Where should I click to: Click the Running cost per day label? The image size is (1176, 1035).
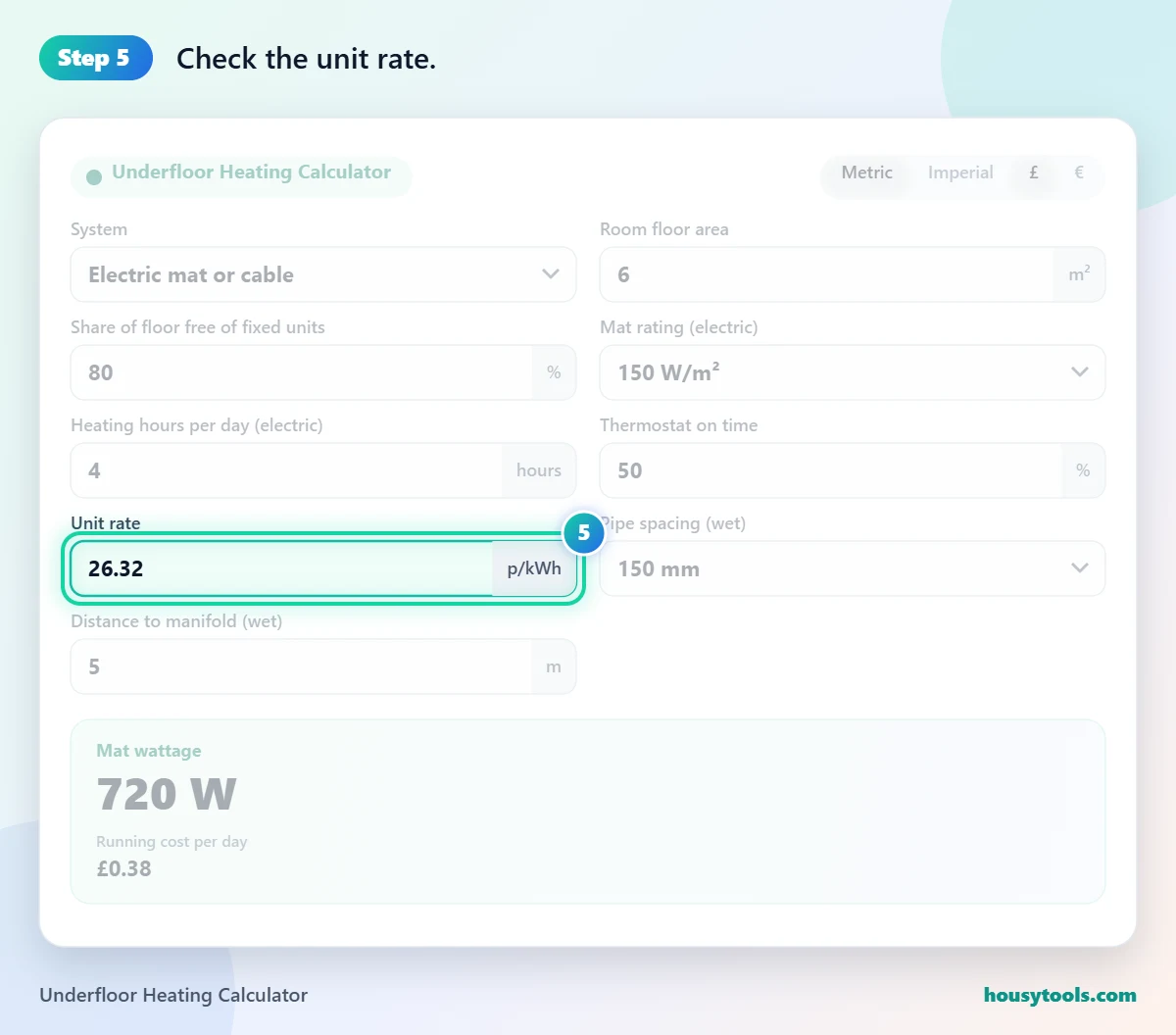coord(171,842)
